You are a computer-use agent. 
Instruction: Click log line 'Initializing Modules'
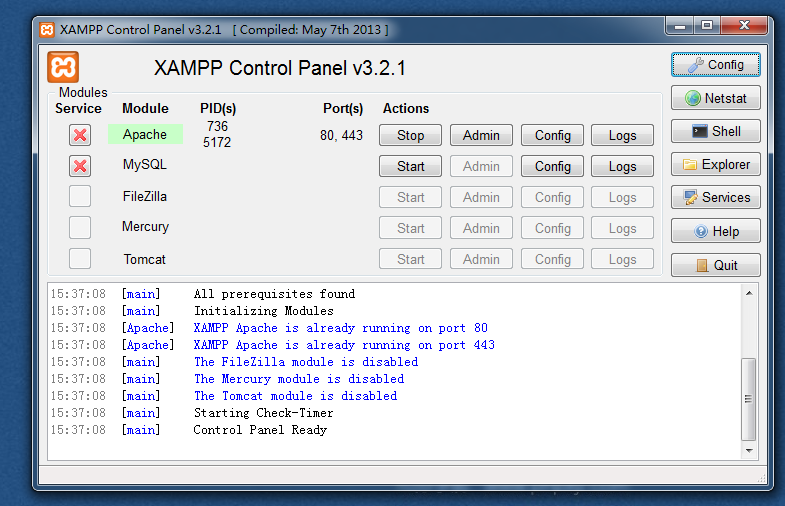(x=264, y=311)
